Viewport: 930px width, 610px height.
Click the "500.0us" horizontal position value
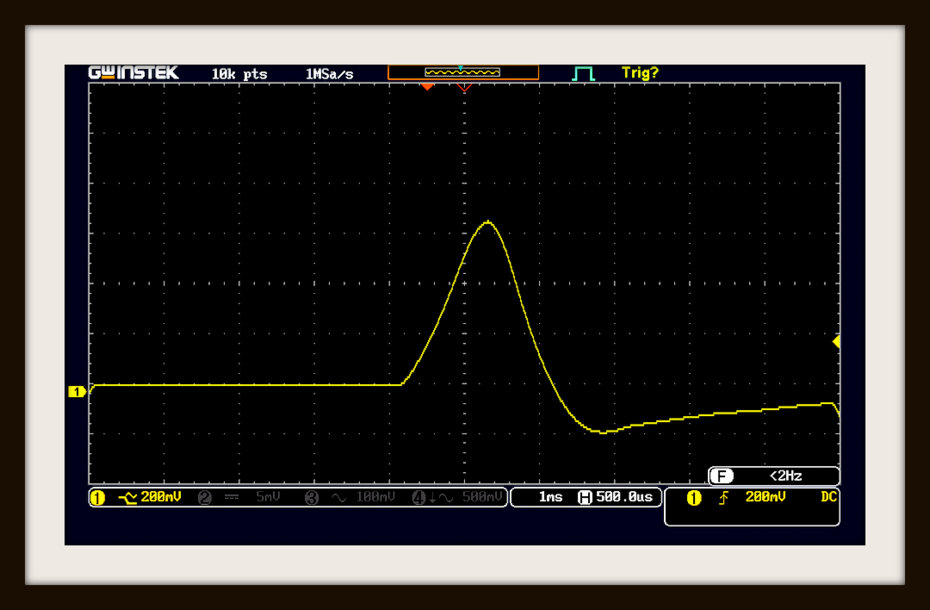tap(624, 497)
